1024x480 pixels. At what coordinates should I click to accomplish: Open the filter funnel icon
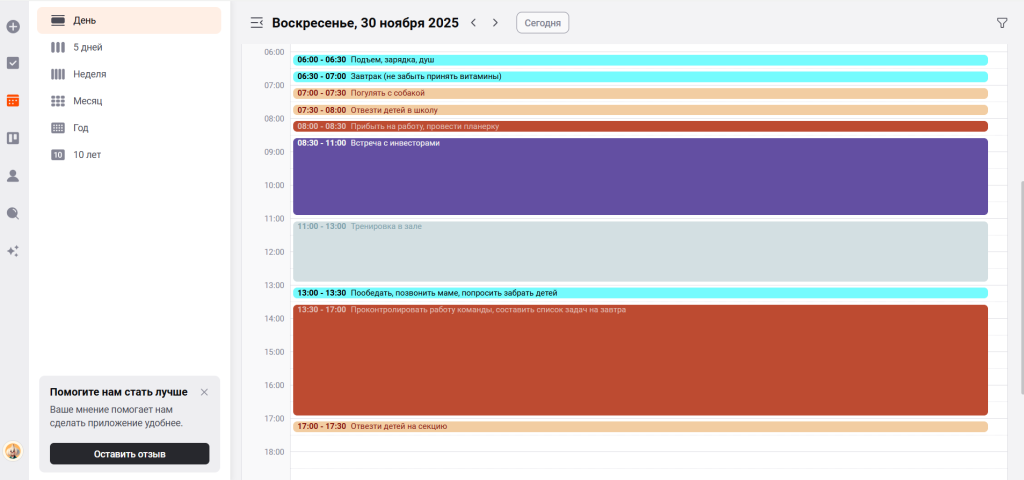point(1002,23)
